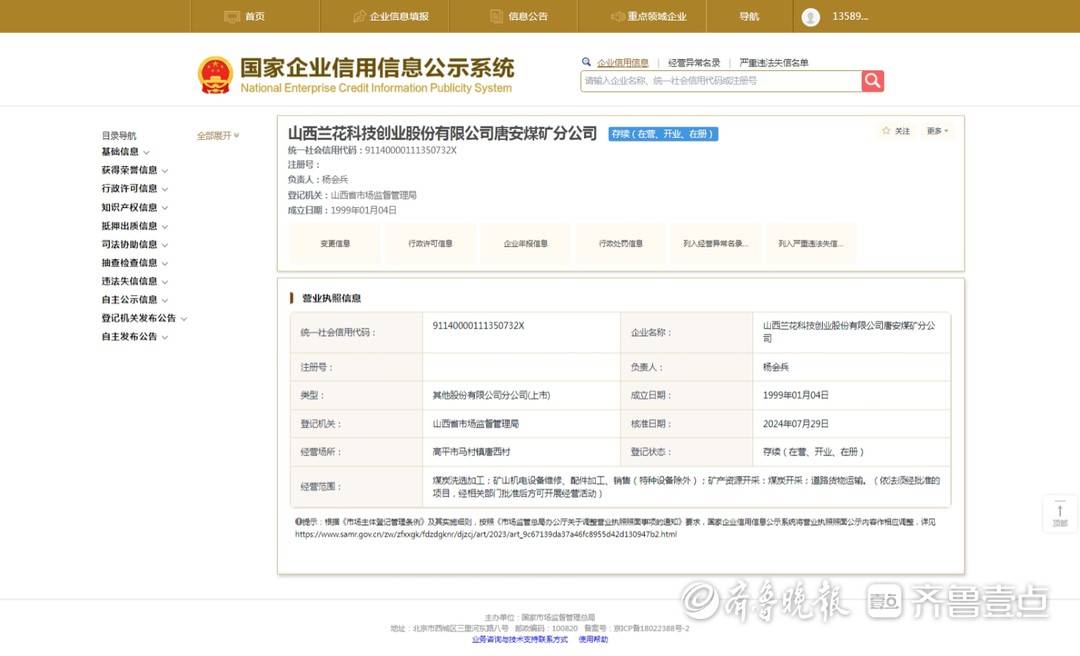
Task: Click the account number 13589...
Action: click(x=850, y=17)
